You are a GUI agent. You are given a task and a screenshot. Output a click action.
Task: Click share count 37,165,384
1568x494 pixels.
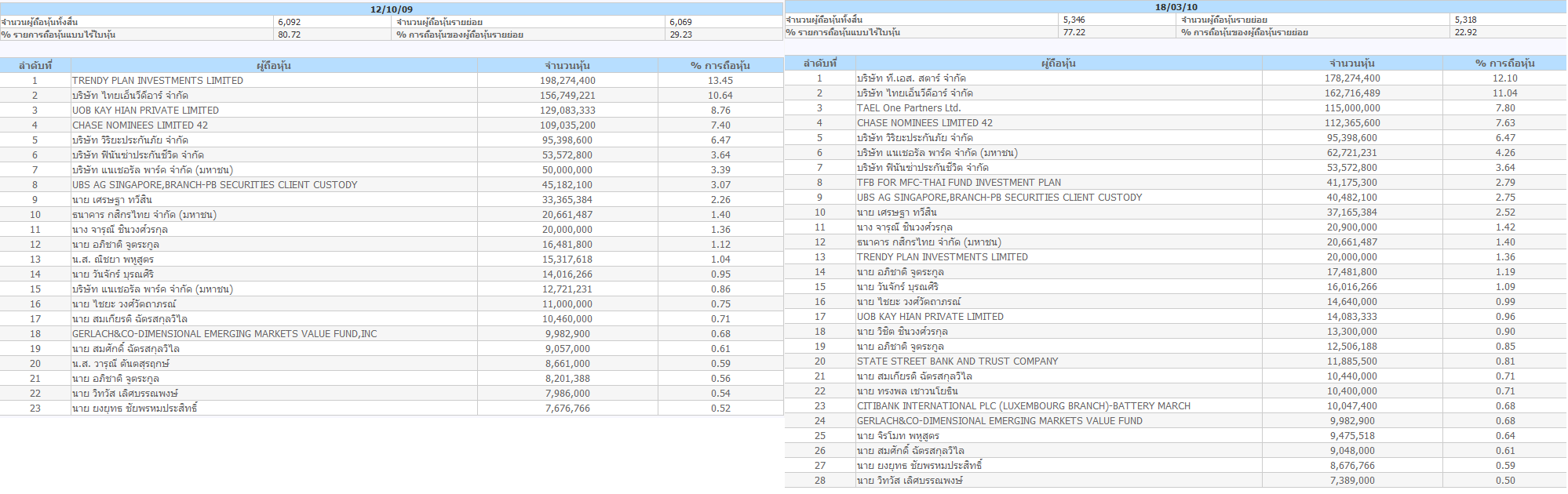point(1352,212)
